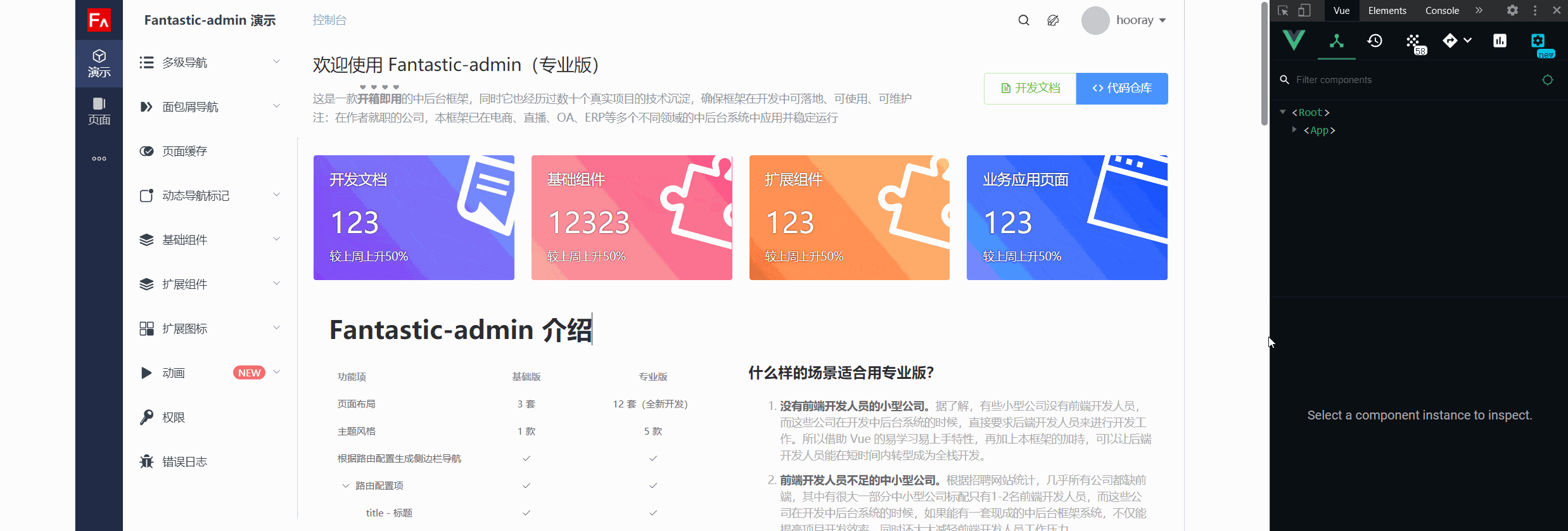Expand the 基础组件 submenu chevron
This screenshot has width=1568, height=531.
tap(276, 239)
